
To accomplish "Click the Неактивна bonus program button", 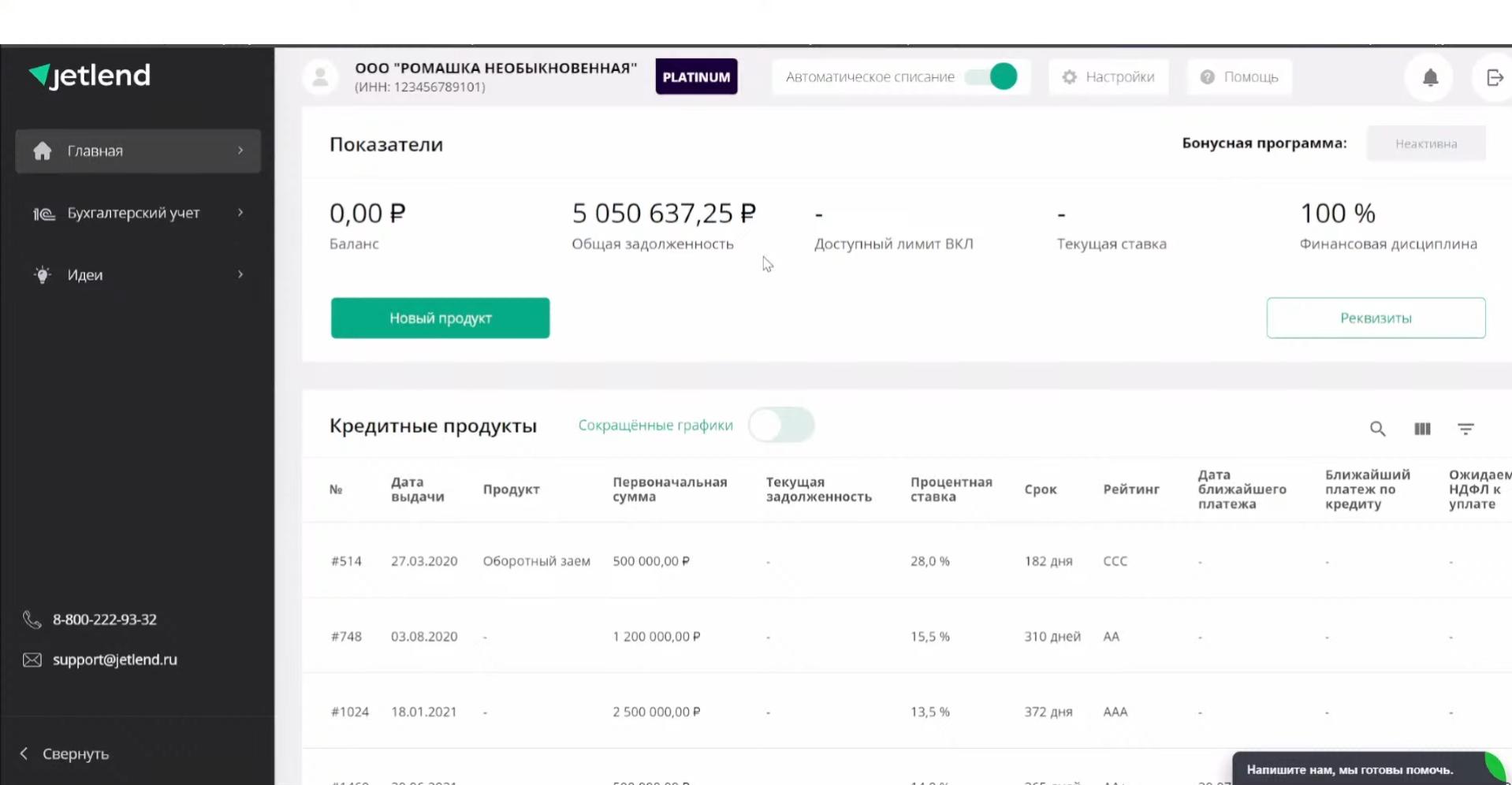I will [x=1426, y=143].
